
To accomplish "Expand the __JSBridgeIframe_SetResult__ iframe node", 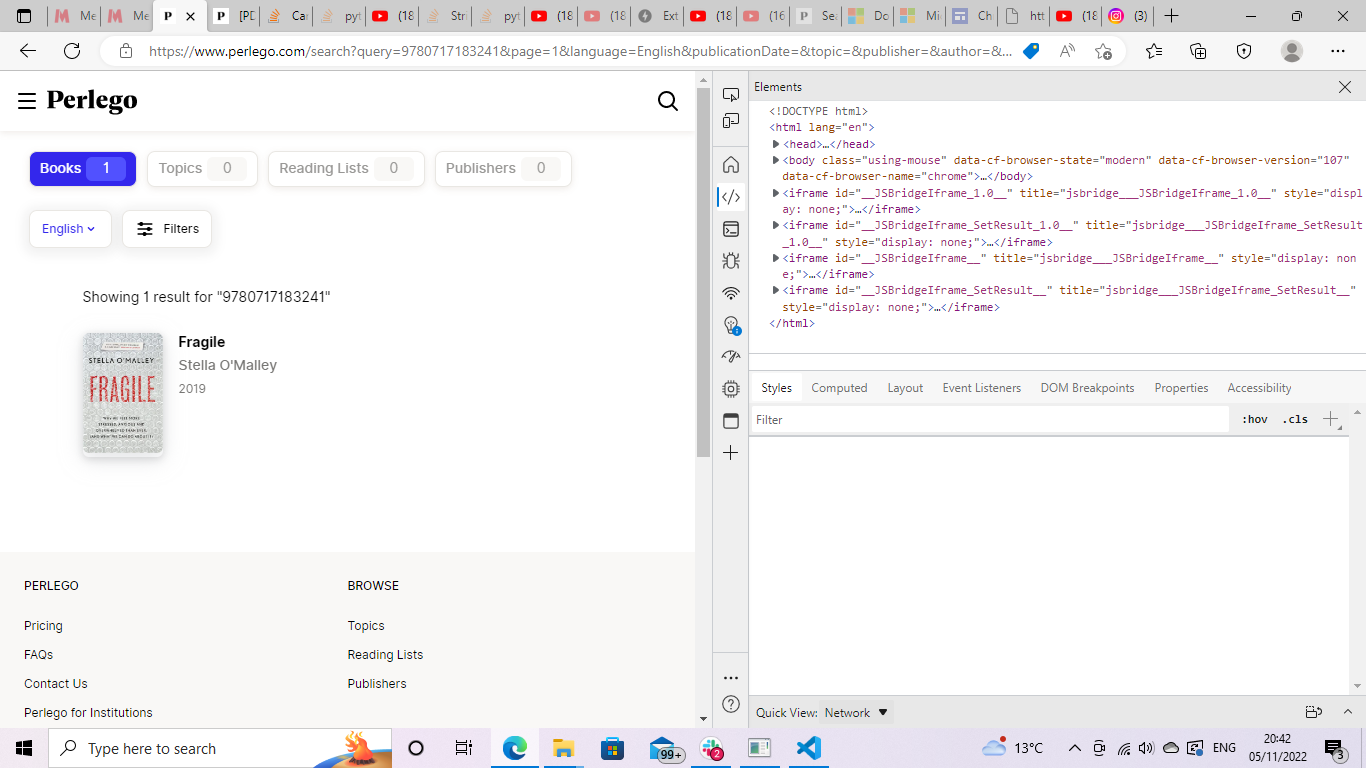I will pos(776,290).
